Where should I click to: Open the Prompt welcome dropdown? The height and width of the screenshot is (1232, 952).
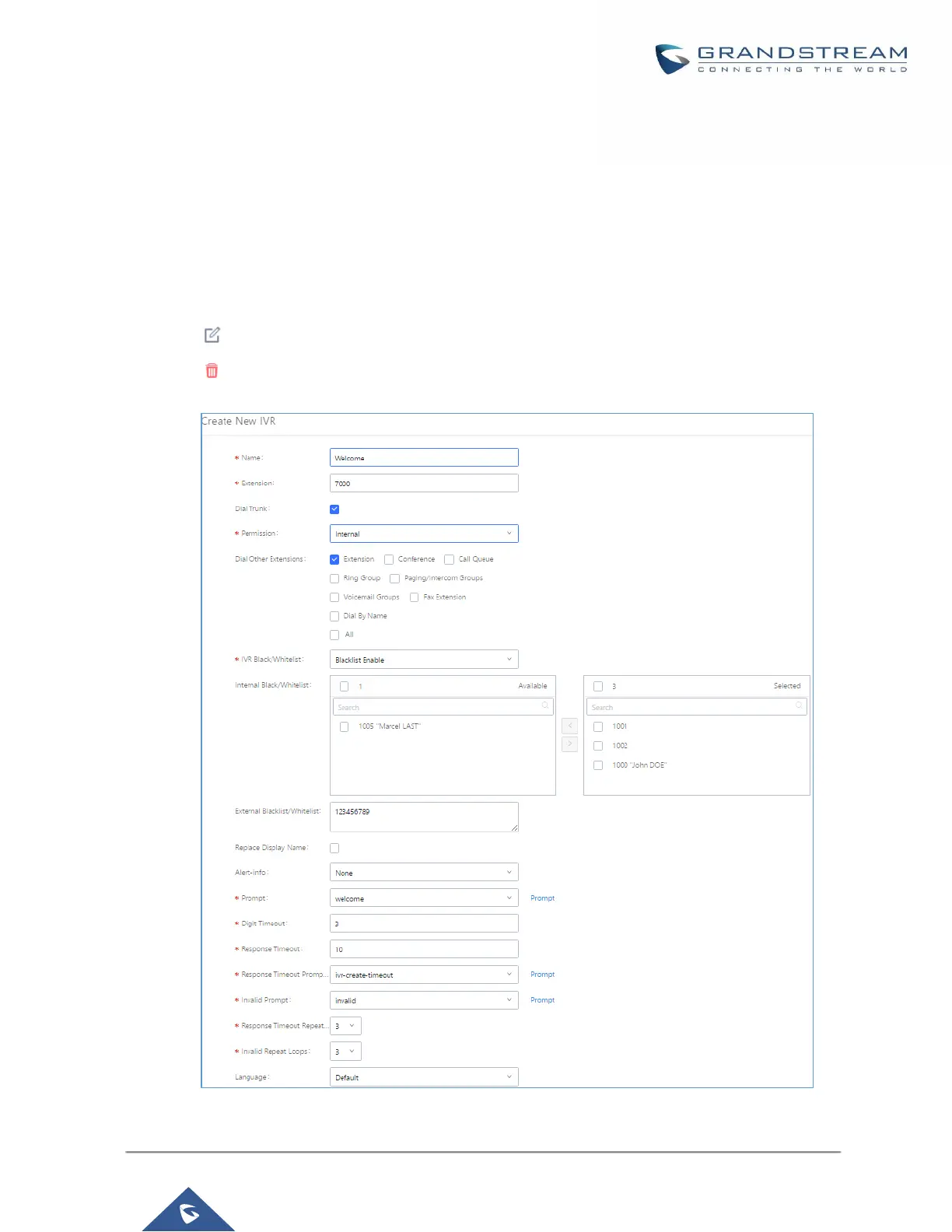(424, 898)
